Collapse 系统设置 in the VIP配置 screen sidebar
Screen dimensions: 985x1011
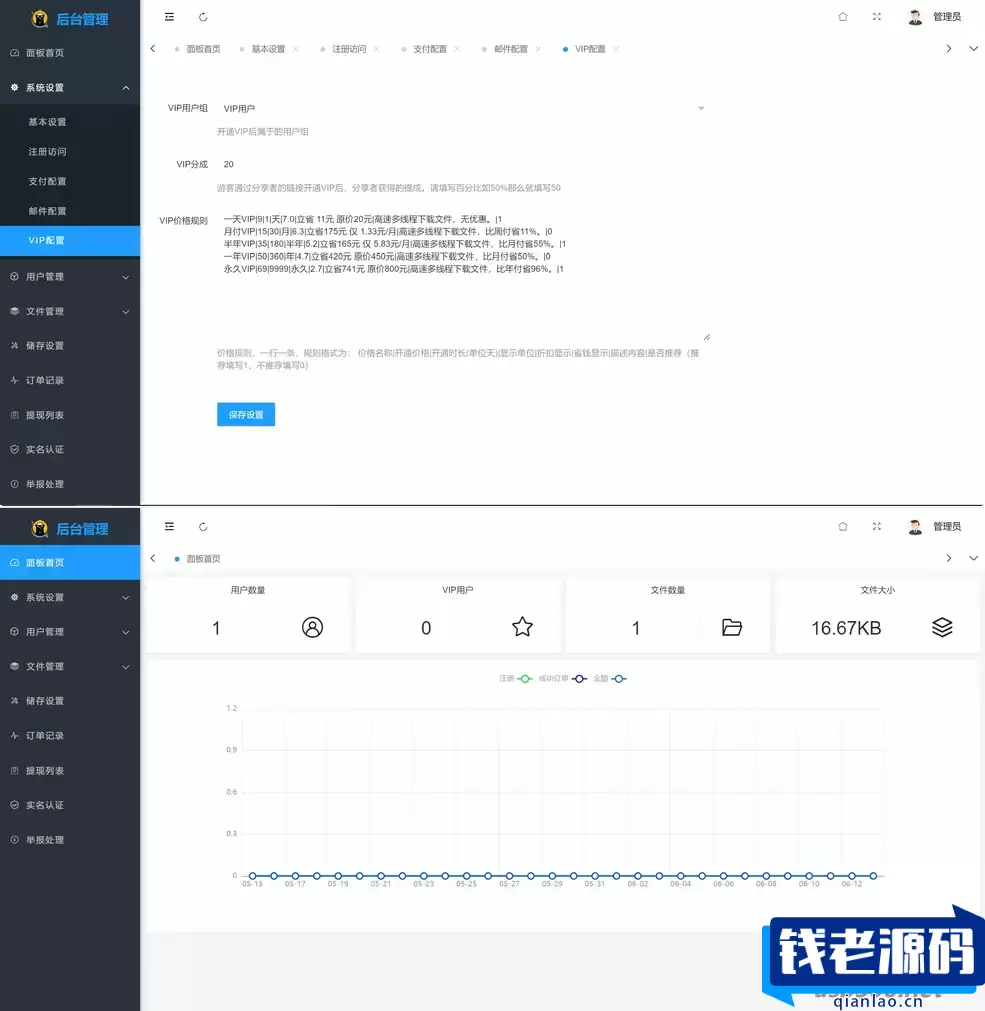[70, 88]
